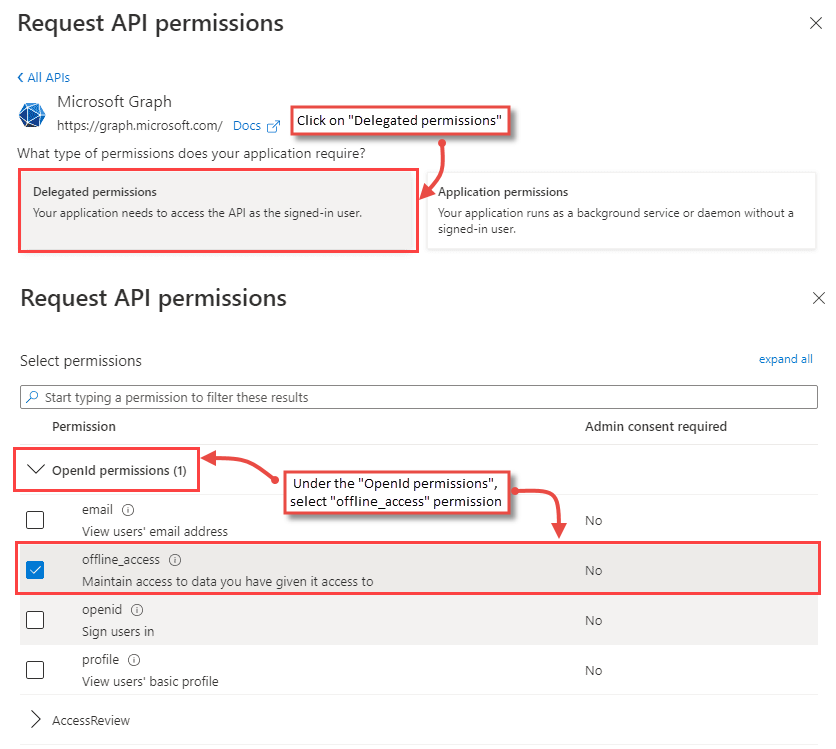Click the Microsoft Graph title text

[x=115, y=102]
